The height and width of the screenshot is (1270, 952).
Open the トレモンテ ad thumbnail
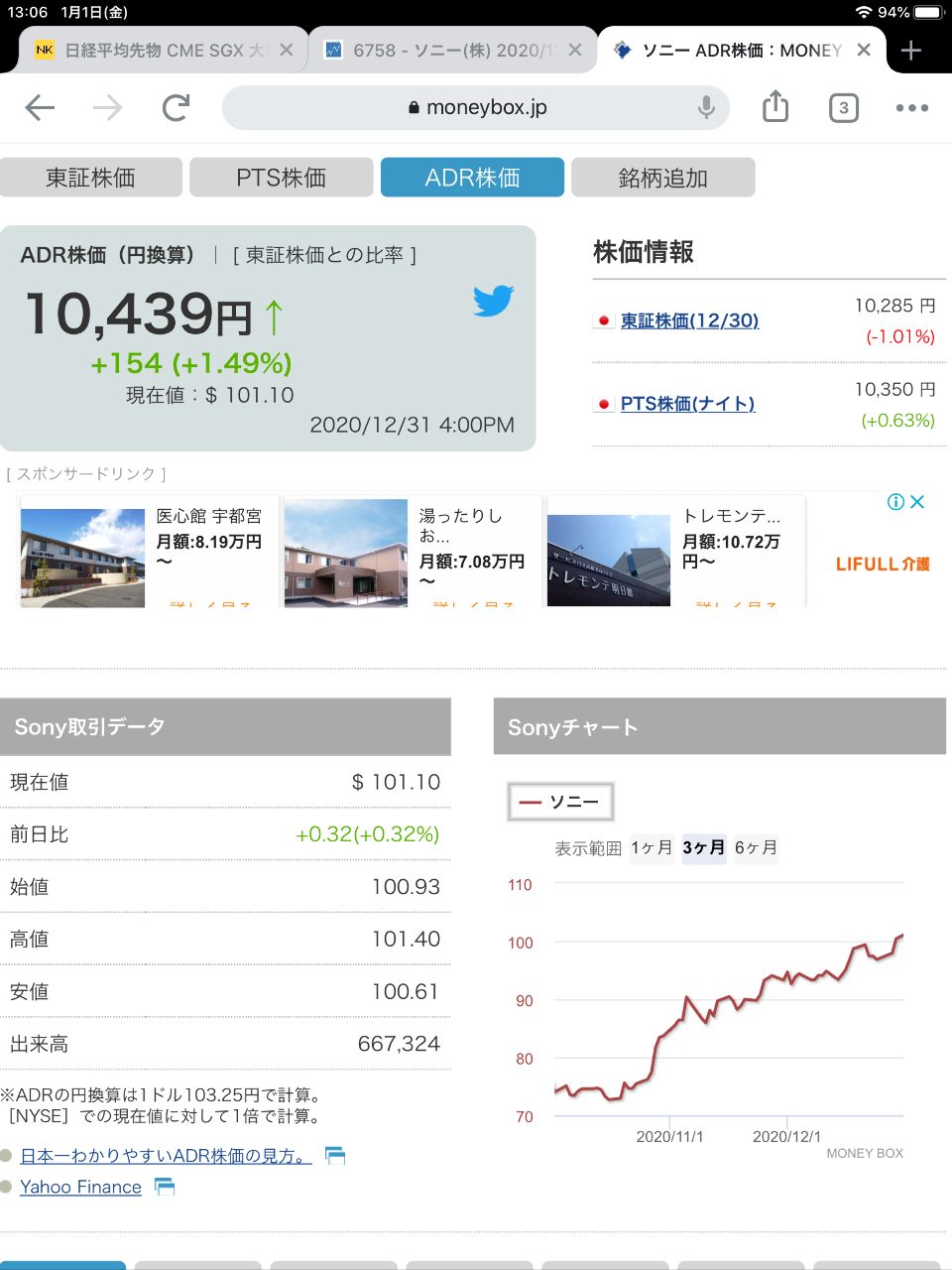609,561
